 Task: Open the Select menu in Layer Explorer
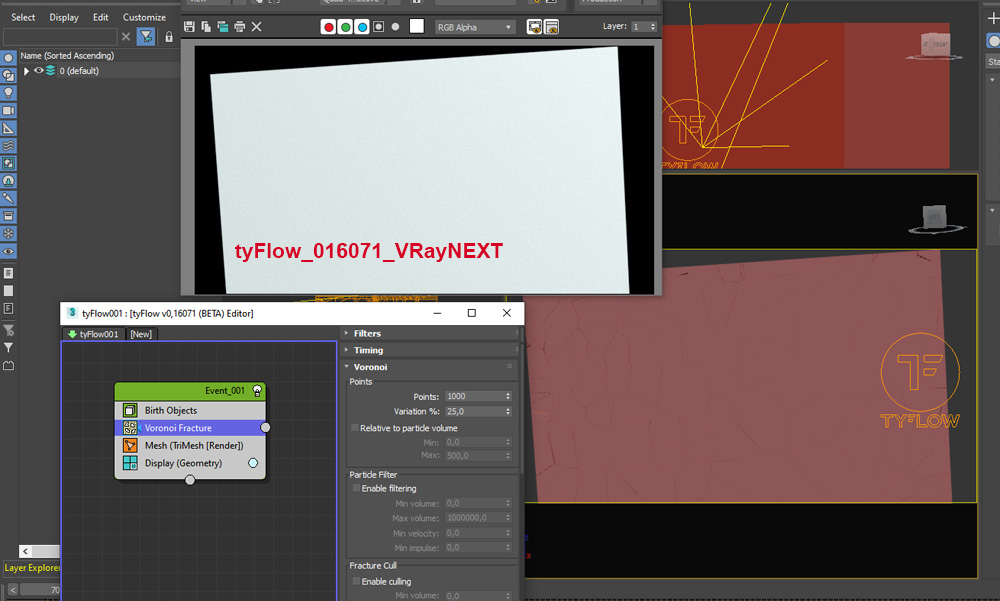point(23,17)
